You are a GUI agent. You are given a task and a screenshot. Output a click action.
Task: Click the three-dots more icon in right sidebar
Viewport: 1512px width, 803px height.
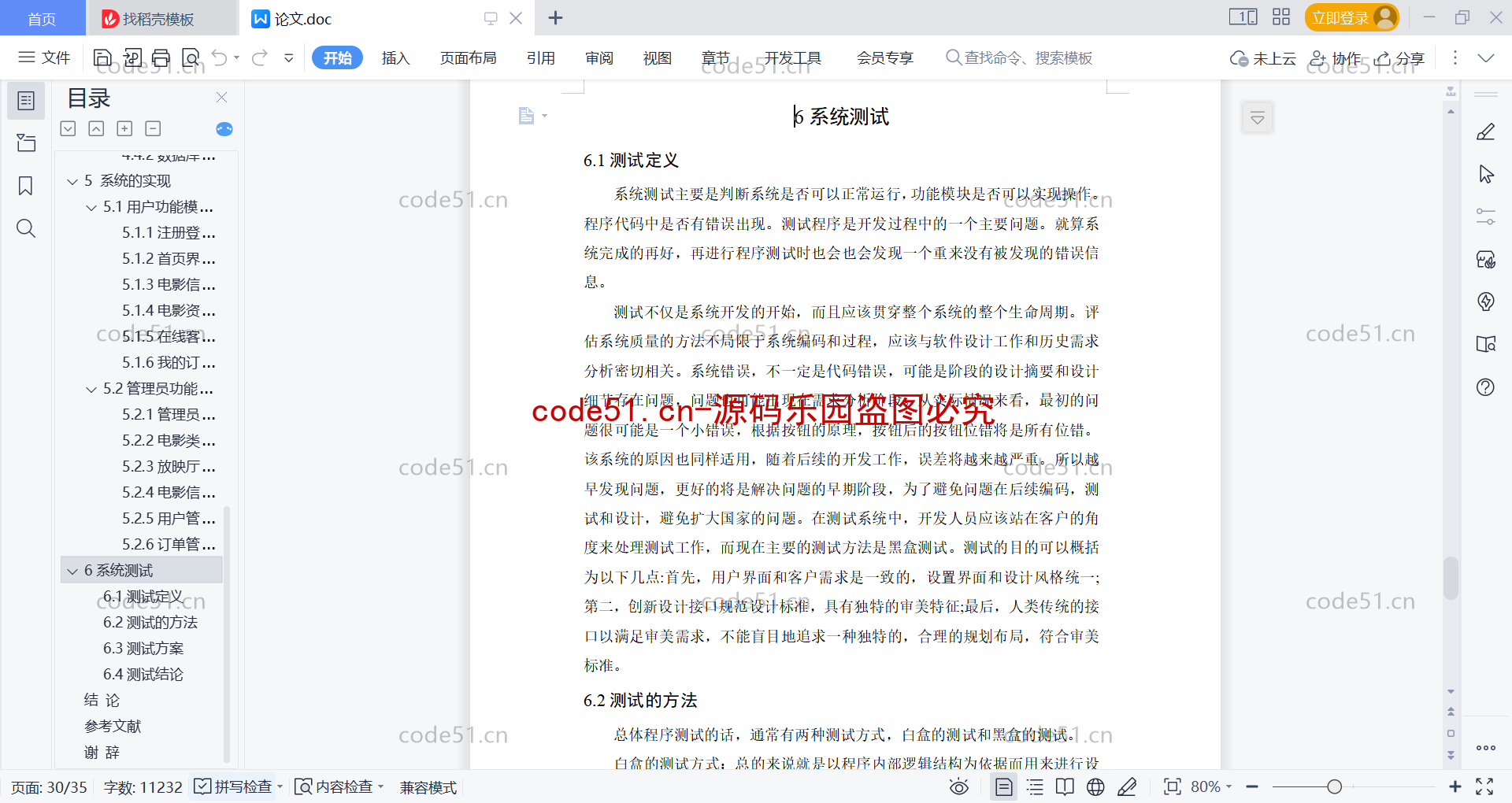coord(1486,748)
